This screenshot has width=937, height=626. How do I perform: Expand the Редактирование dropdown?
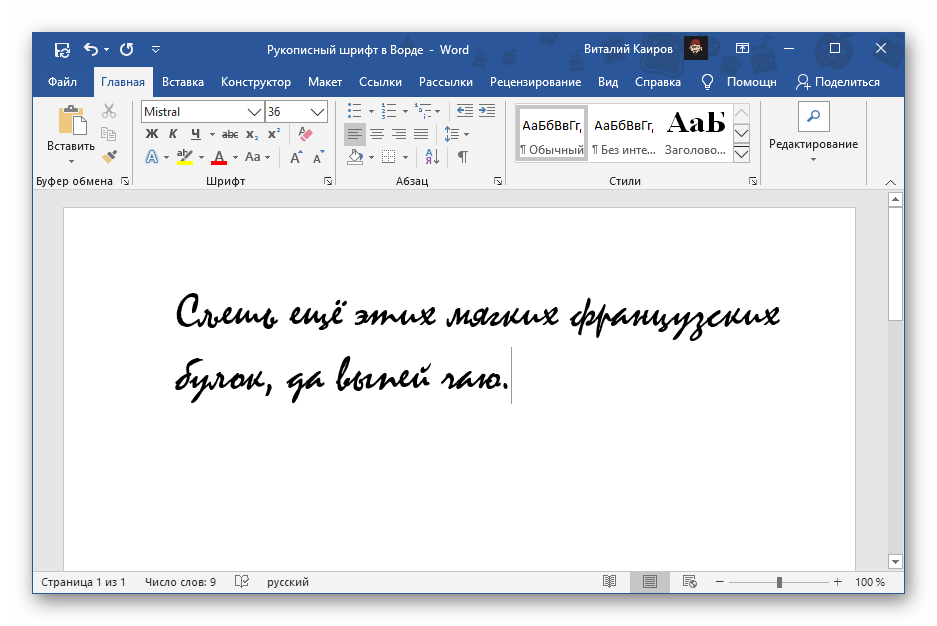813,144
